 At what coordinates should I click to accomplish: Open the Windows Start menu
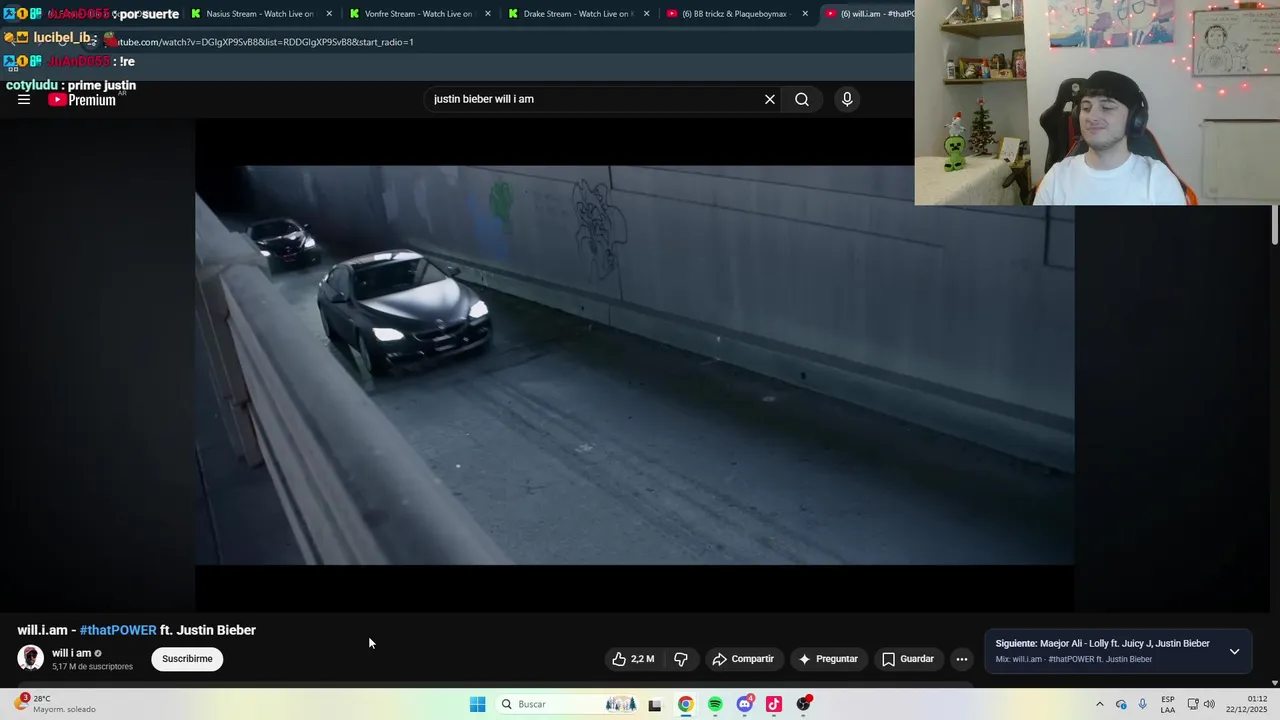tap(477, 704)
